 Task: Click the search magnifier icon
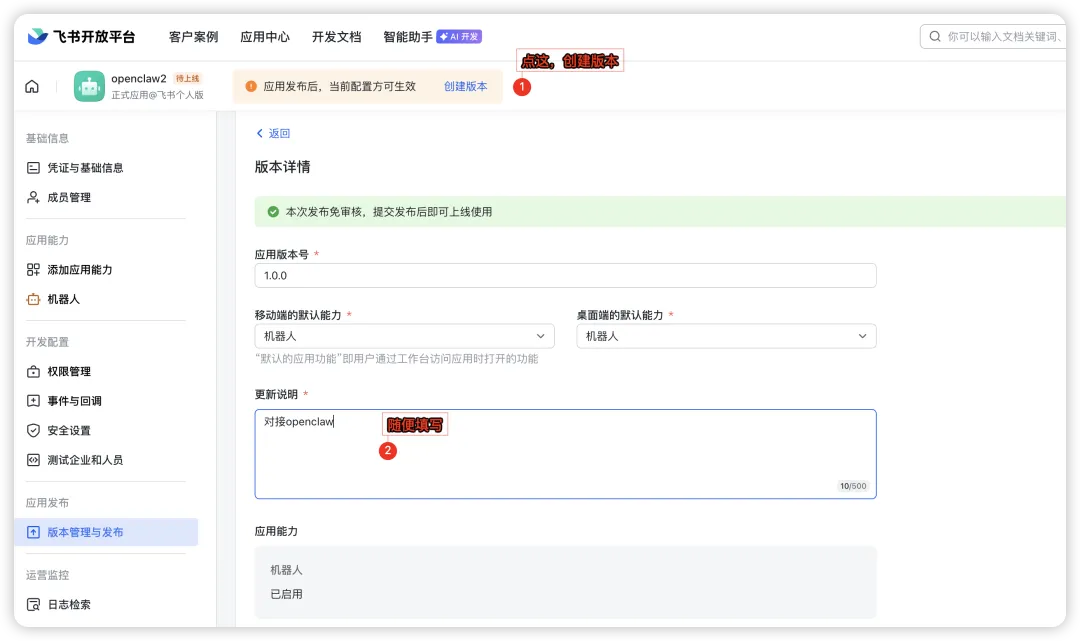click(x=935, y=36)
